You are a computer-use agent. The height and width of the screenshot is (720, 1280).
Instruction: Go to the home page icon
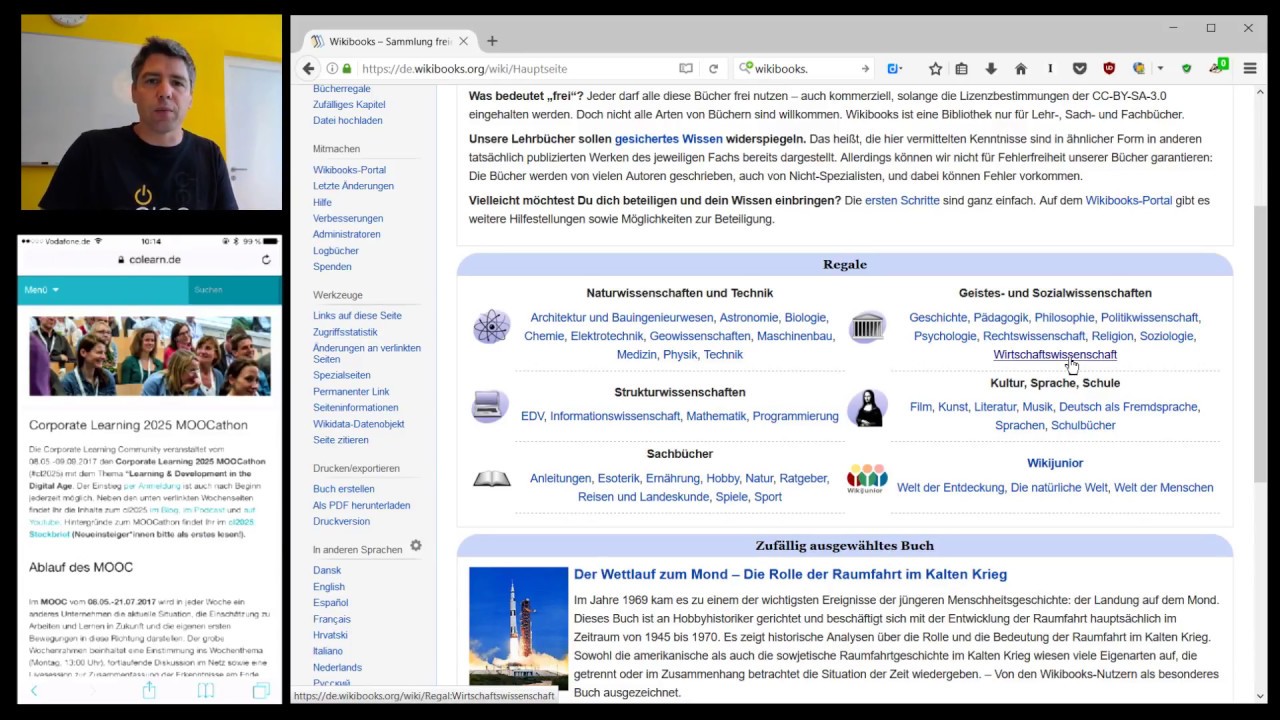coord(1020,69)
